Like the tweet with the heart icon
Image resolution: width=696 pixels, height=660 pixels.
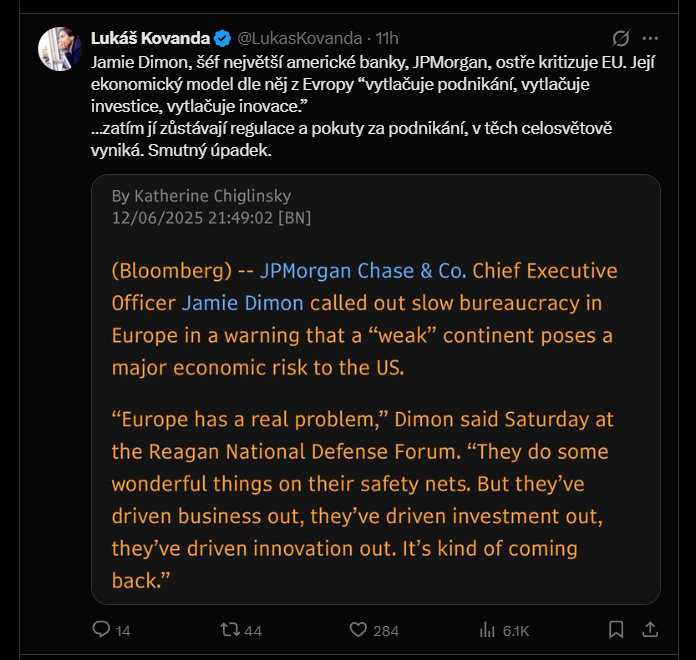[359, 629]
